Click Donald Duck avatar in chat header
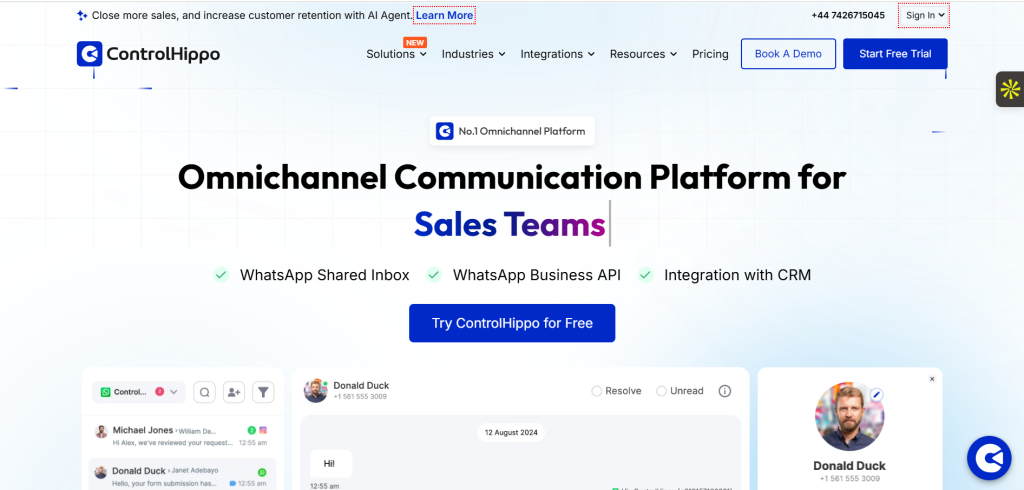The height and width of the screenshot is (490, 1024). [x=315, y=390]
